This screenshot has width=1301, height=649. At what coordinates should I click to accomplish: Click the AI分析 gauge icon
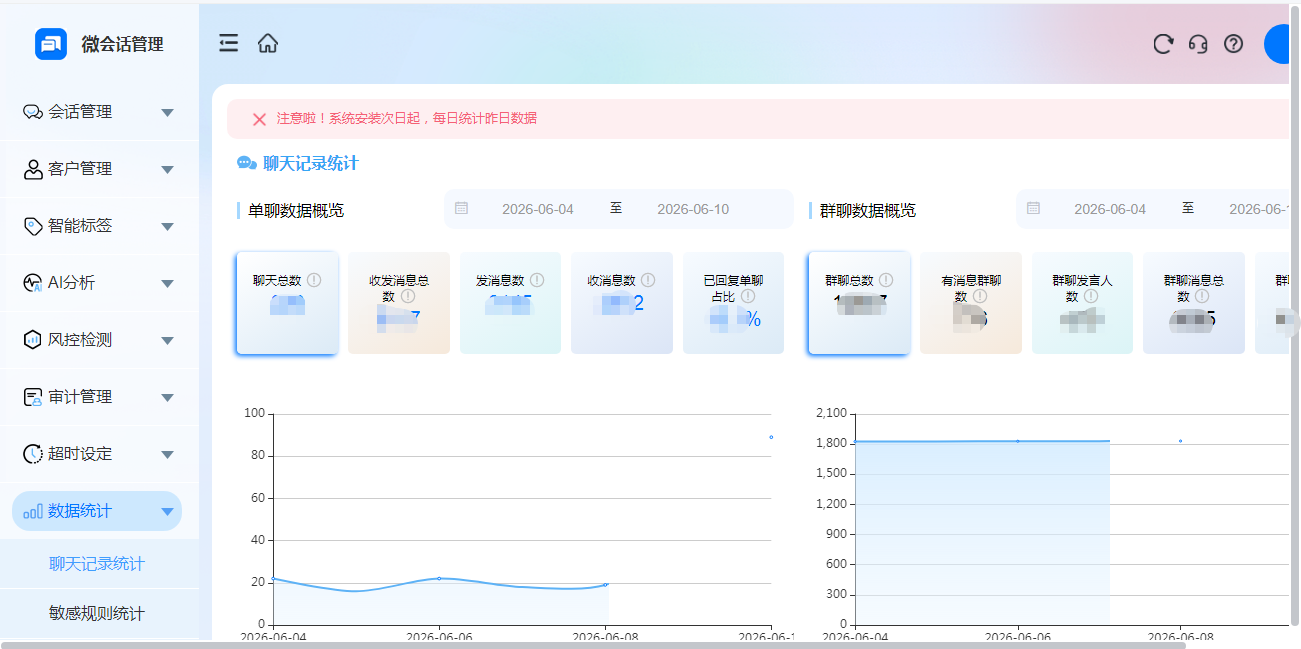point(33,283)
